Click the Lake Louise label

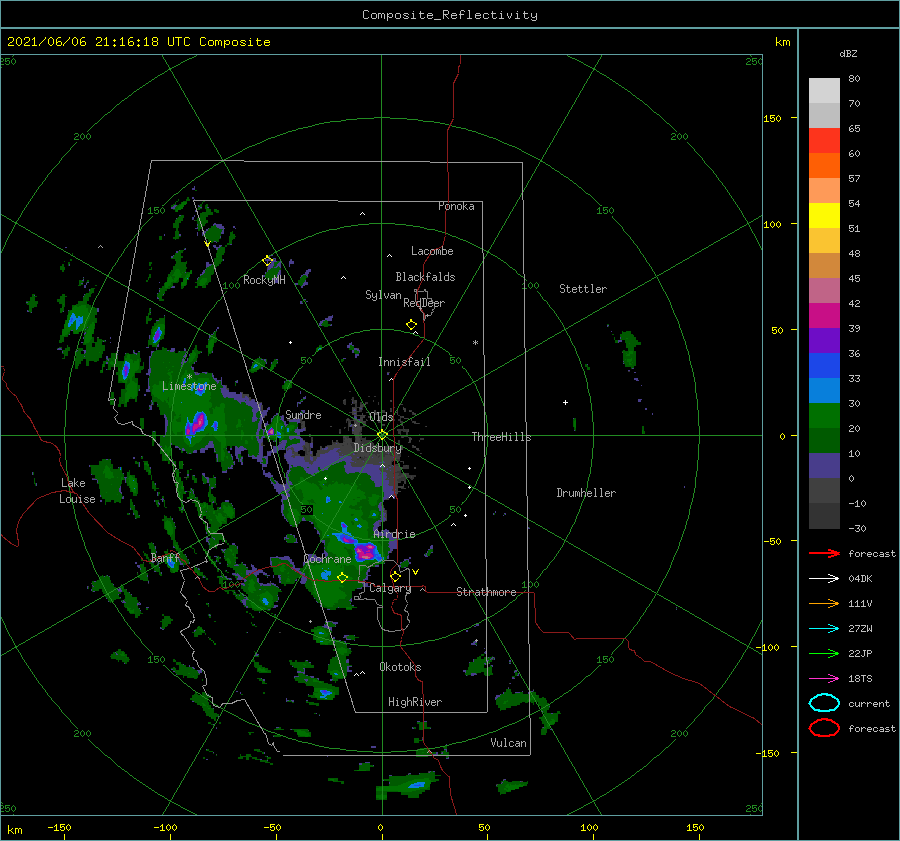point(77,491)
